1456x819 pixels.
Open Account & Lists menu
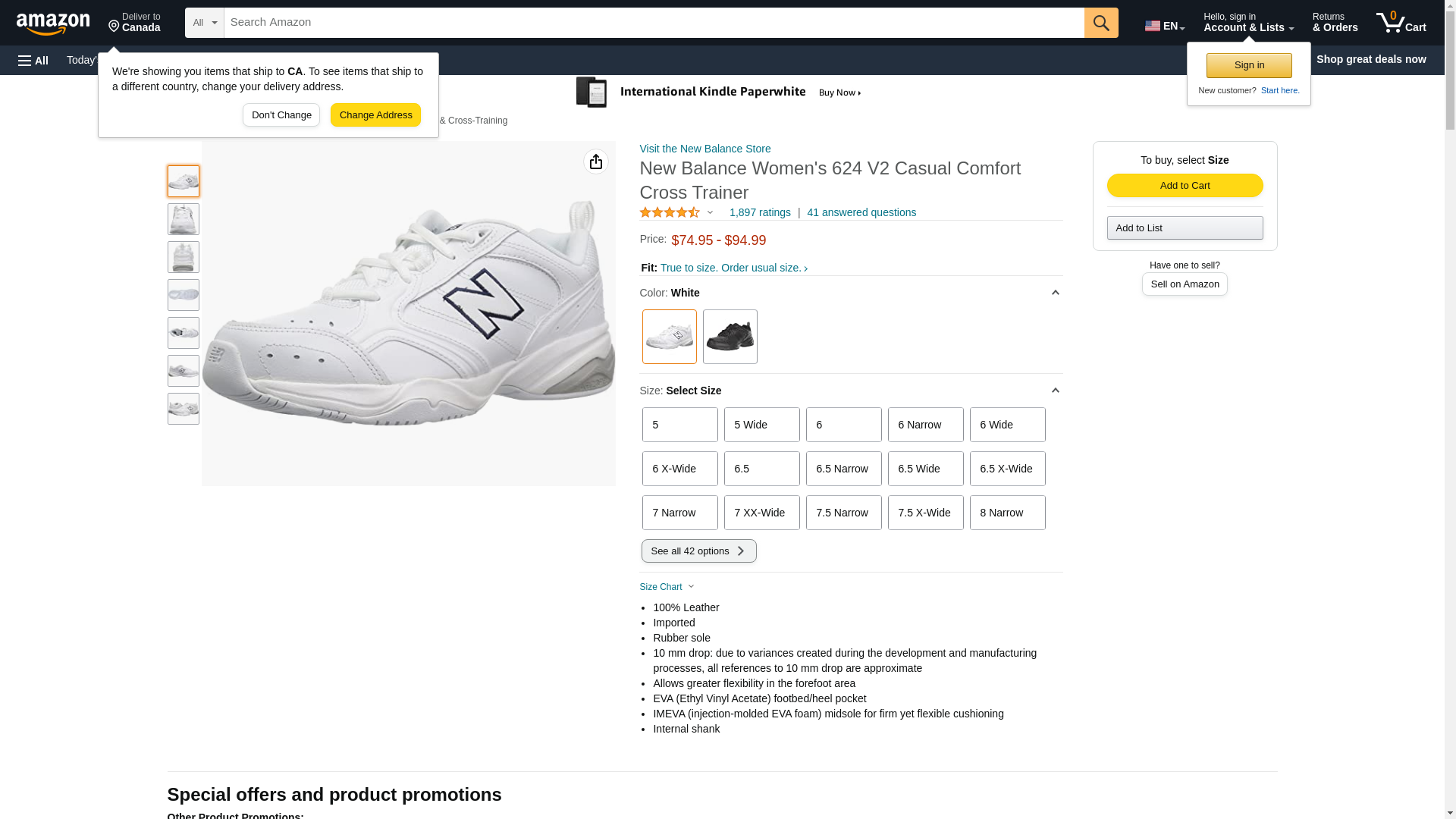(x=1248, y=23)
